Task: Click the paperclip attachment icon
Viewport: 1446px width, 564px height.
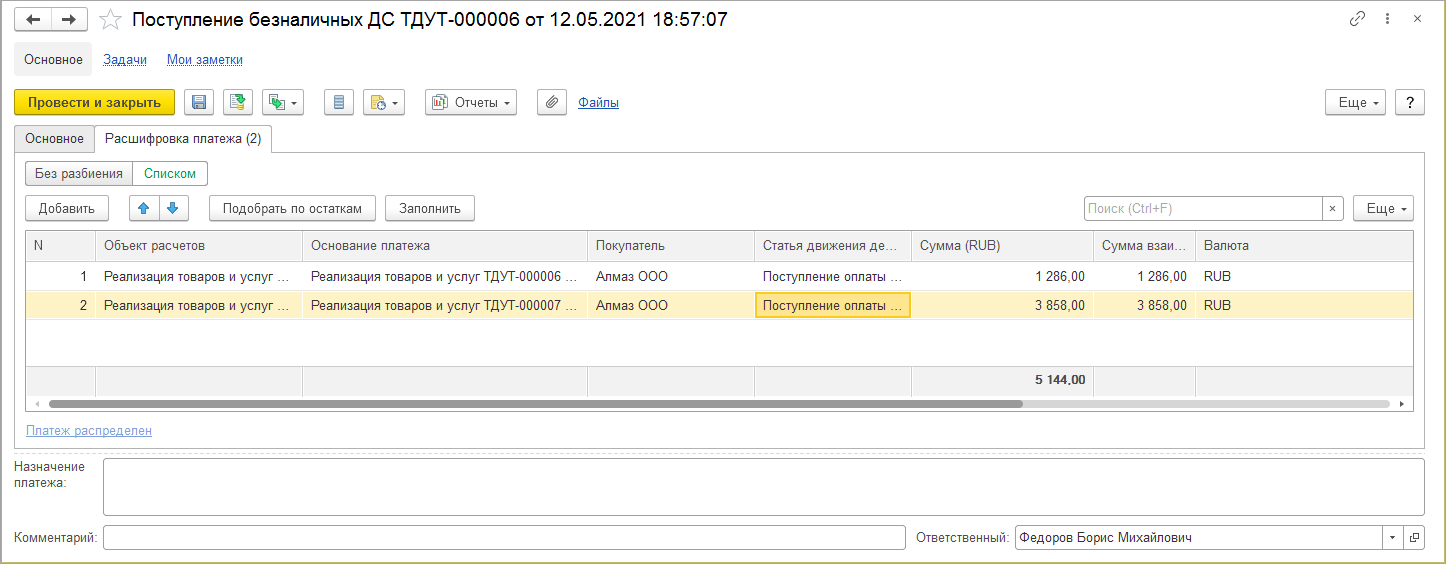Action: [552, 102]
